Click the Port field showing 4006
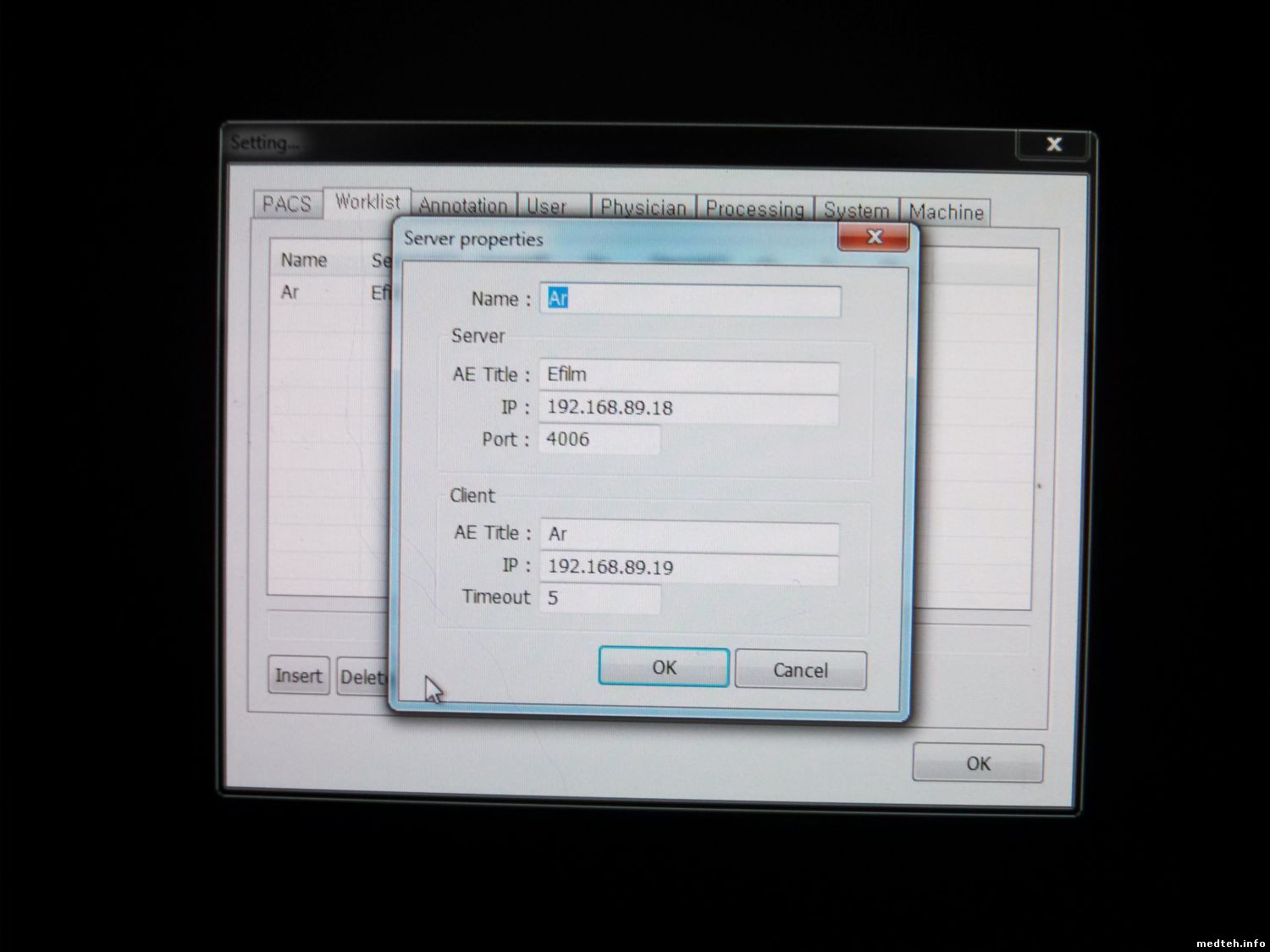The width and height of the screenshot is (1270, 952). (x=599, y=439)
